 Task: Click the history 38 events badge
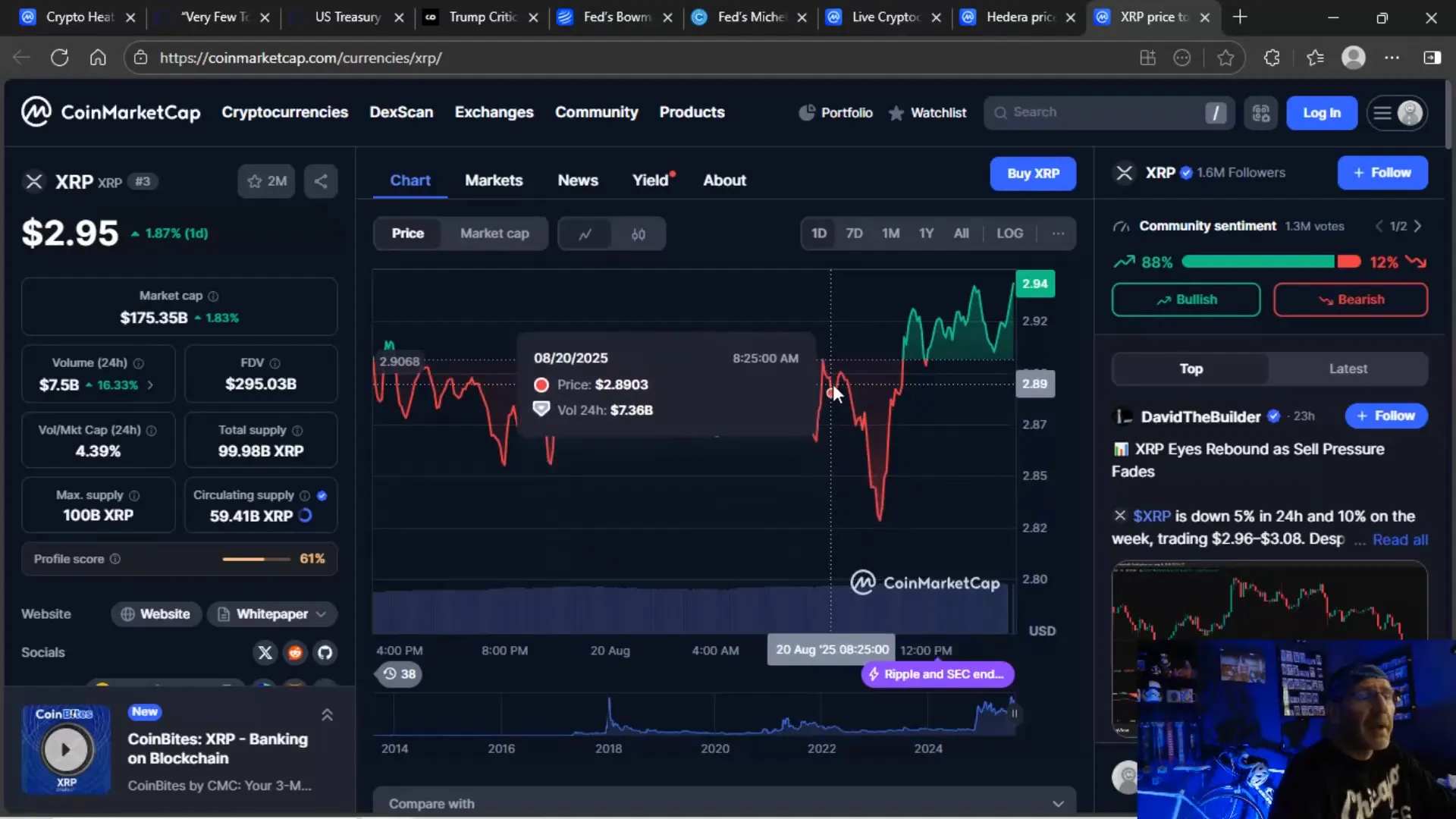399,674
